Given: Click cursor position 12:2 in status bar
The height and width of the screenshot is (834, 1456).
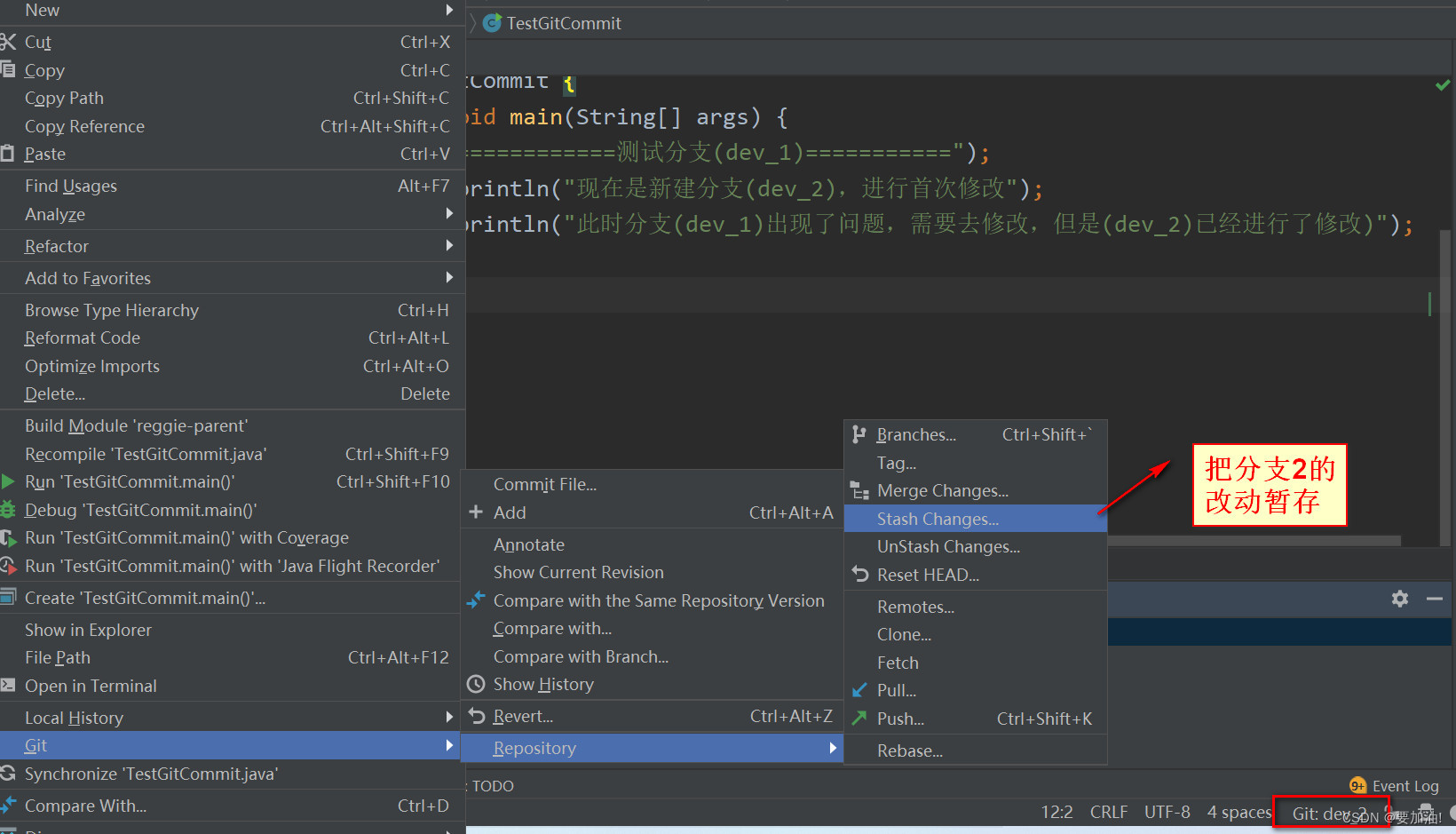Looking at the screenshot, I should pos(1056,812).
